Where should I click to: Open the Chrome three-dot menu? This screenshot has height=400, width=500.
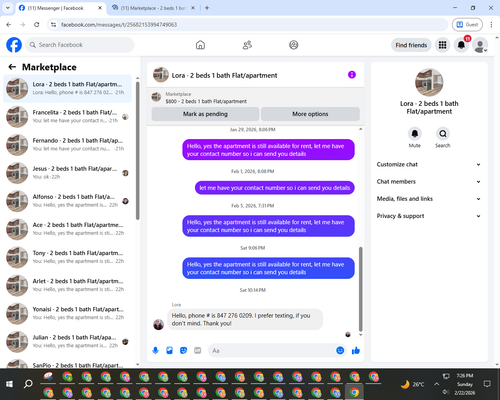(491, 25)
